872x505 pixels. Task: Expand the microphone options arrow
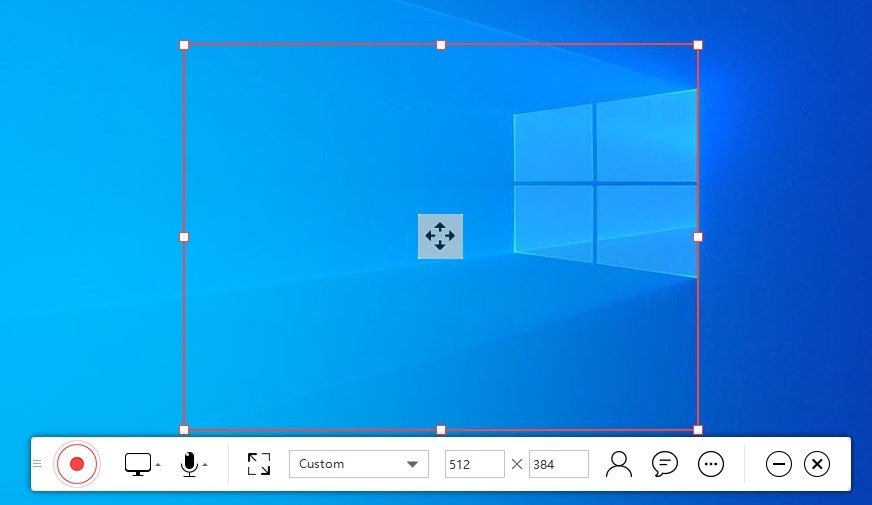[205, 464]
